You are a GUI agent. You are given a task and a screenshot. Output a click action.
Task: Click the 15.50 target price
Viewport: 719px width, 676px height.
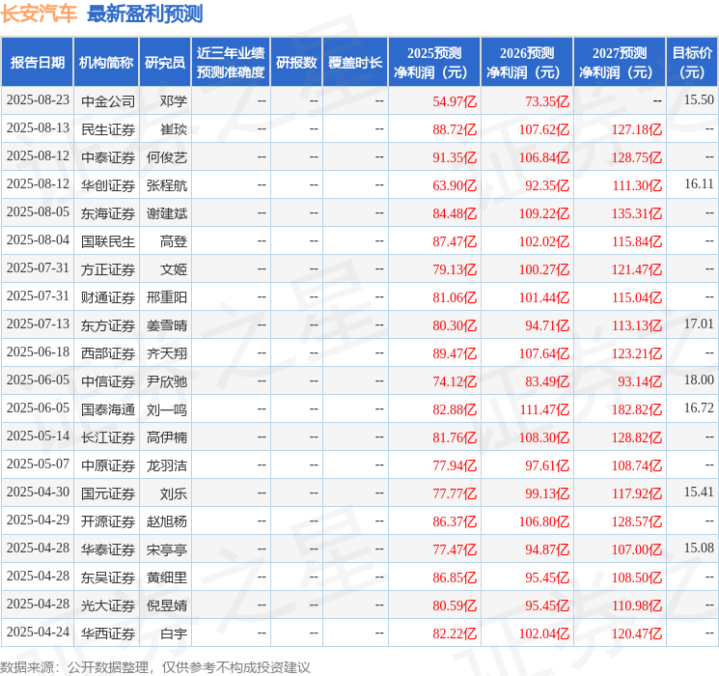pyautogui.click(x=699, y=100)
